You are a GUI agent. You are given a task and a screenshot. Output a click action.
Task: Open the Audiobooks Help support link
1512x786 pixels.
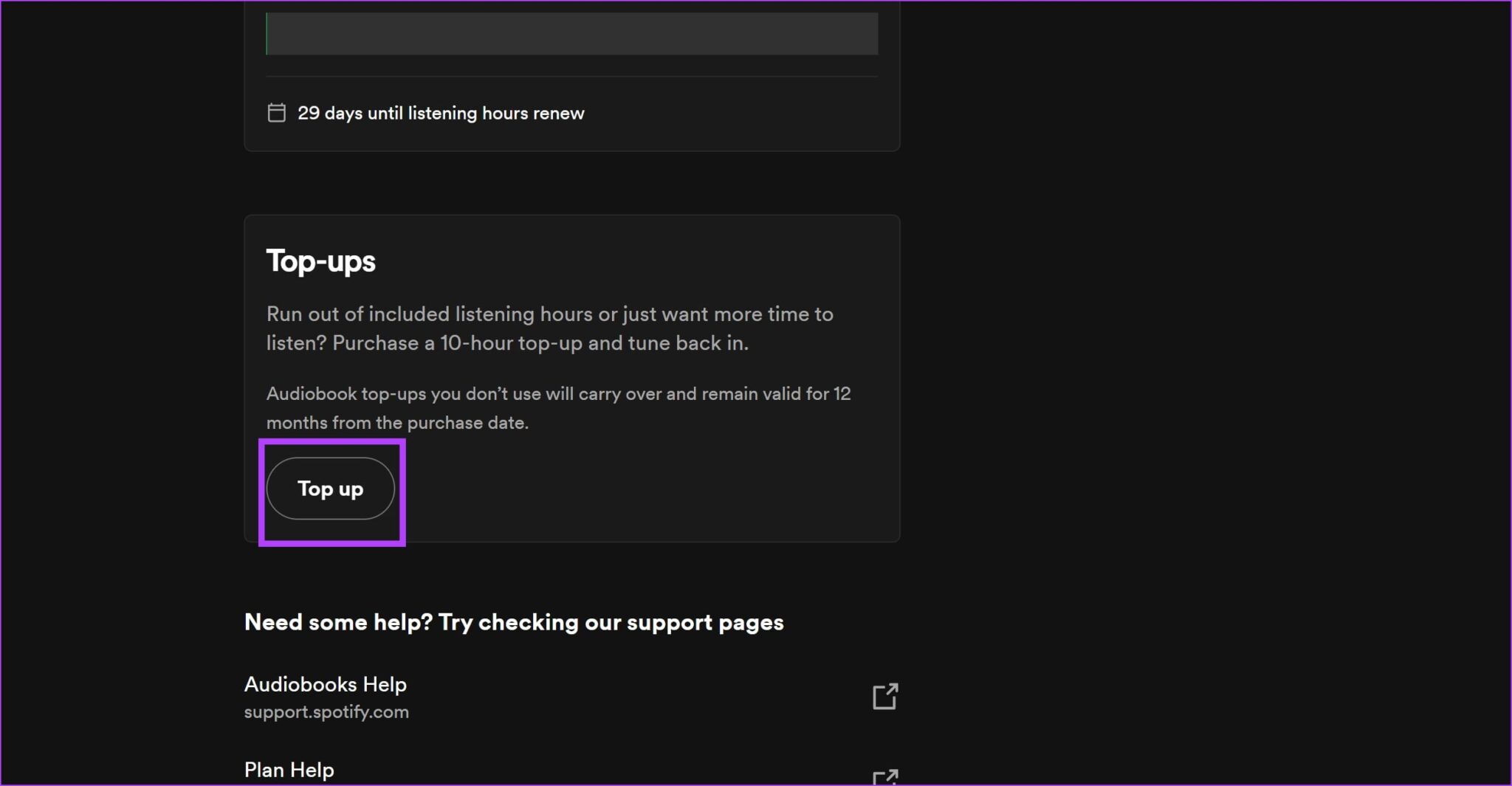(x=326, y=684)
